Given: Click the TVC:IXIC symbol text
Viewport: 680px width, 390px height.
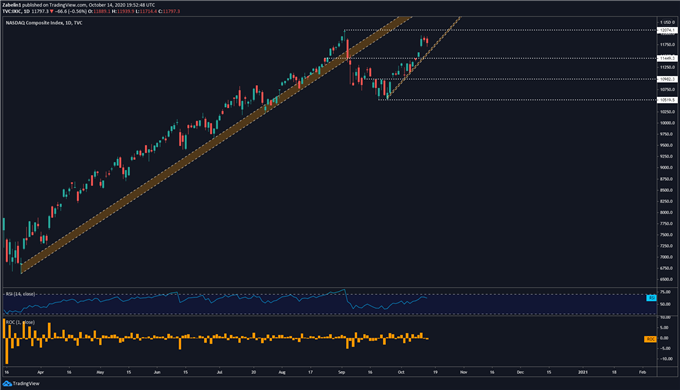Looking at the screenshot, I should click(12, 11).
